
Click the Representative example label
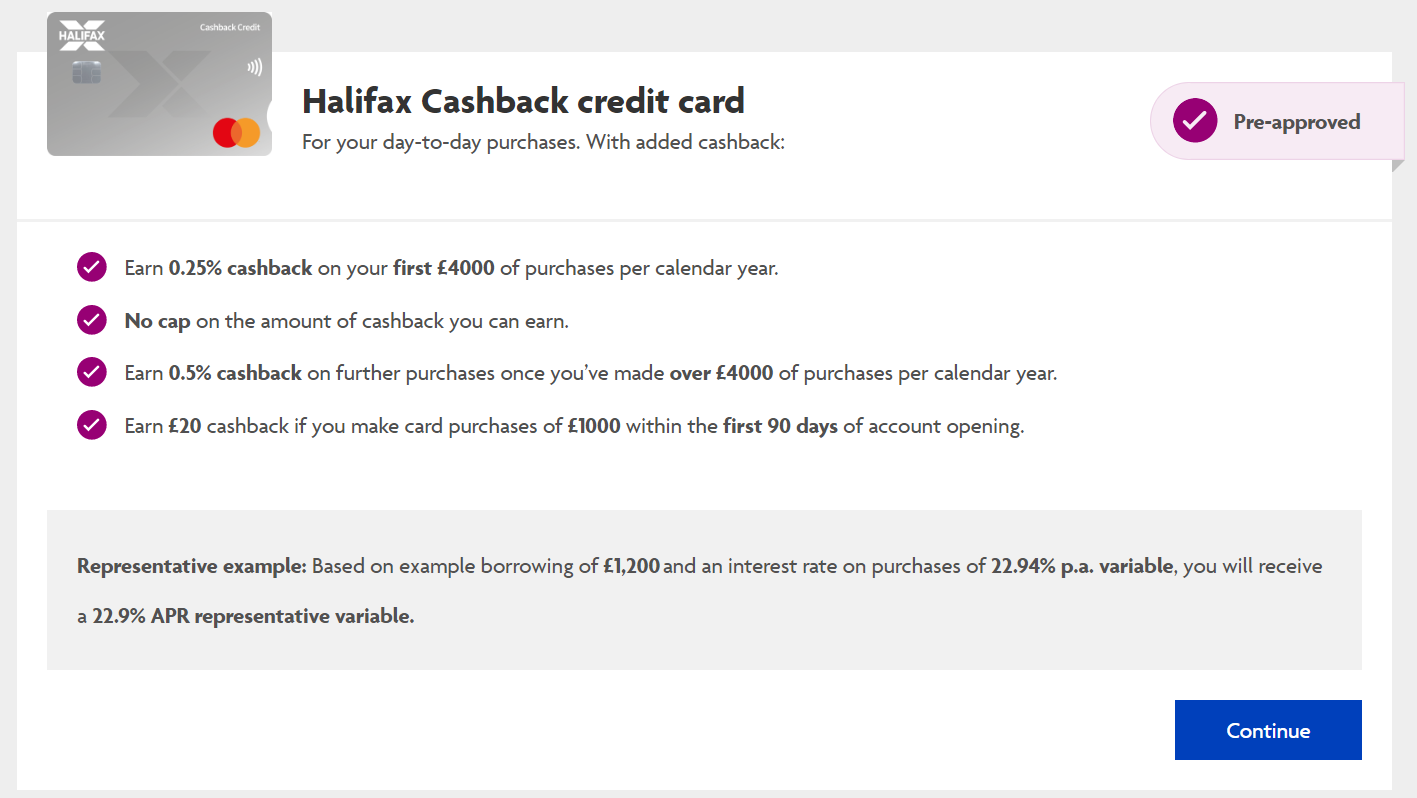(x=192, y=566)
